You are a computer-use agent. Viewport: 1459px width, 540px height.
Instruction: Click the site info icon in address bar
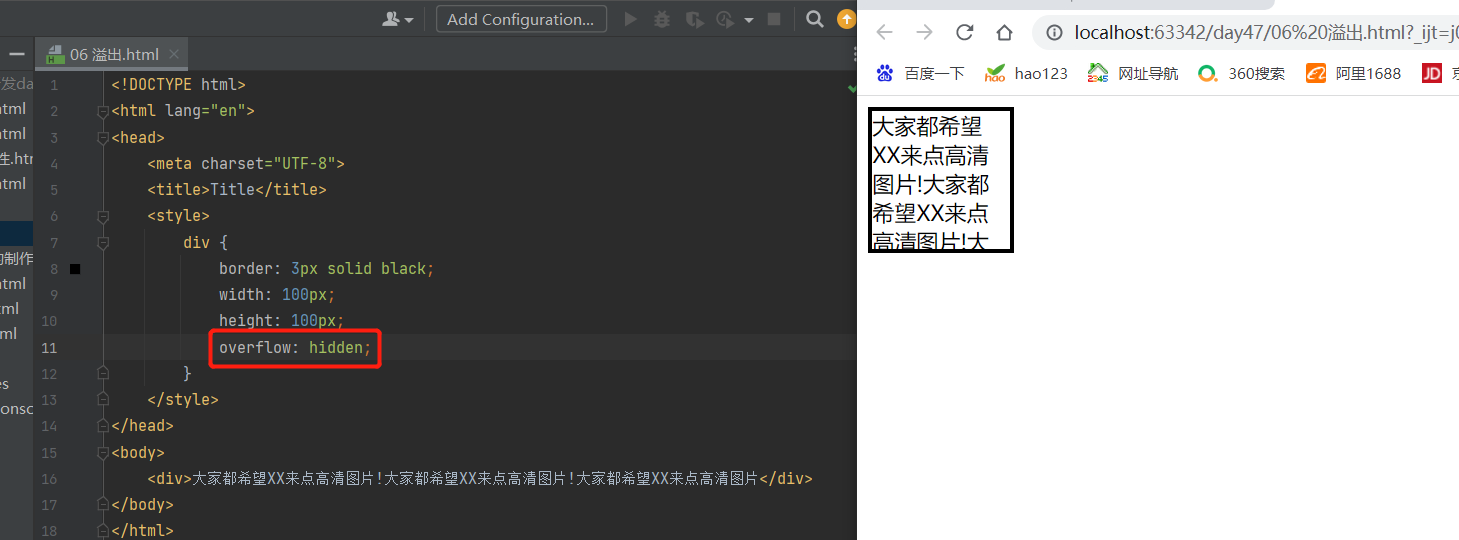tap(1054, 33)
